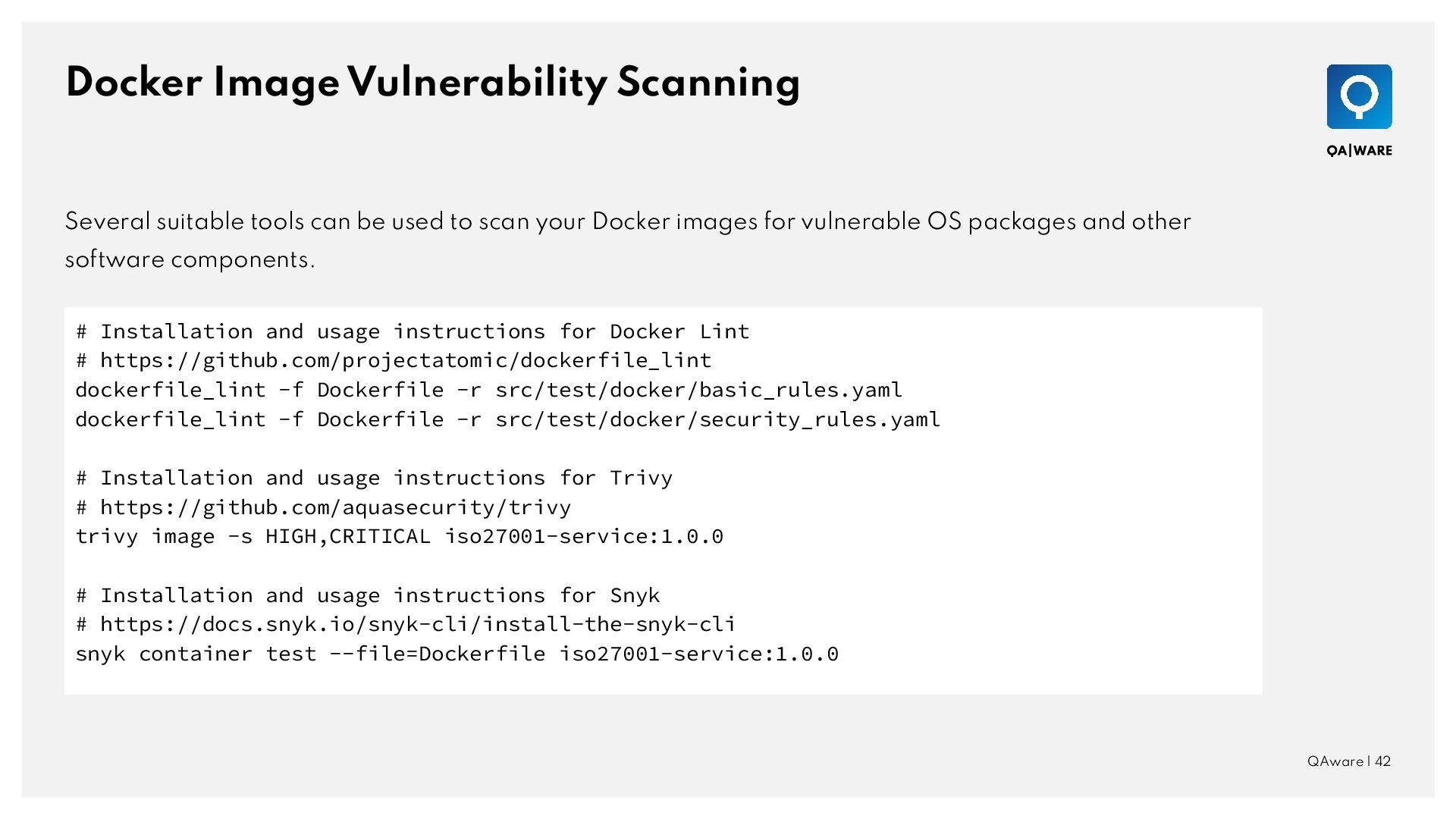Screen dimensions: 1456x819
Task: Open the docs.snyk.io install CLI link
Action: click(418, 624)
